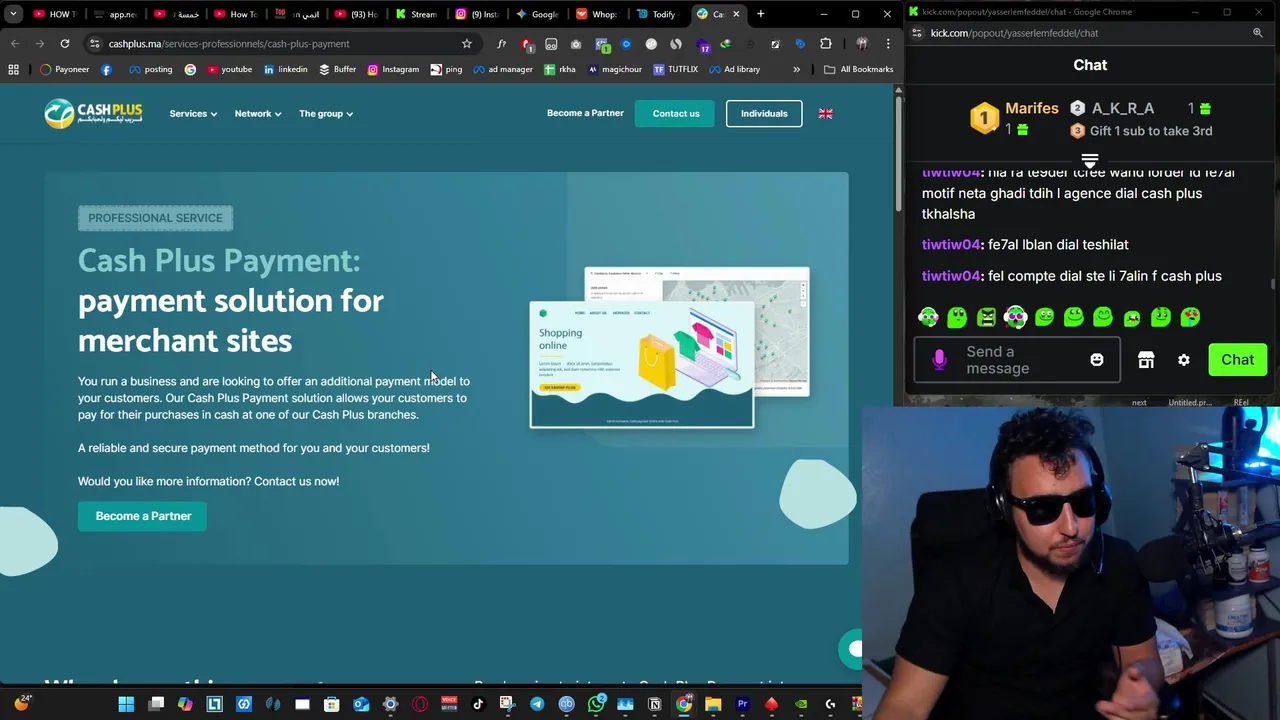Click tiwtiw04 username on teshilat message
Image resolution: width=1280 pixels, height=720 pixels.
[951, 245]
